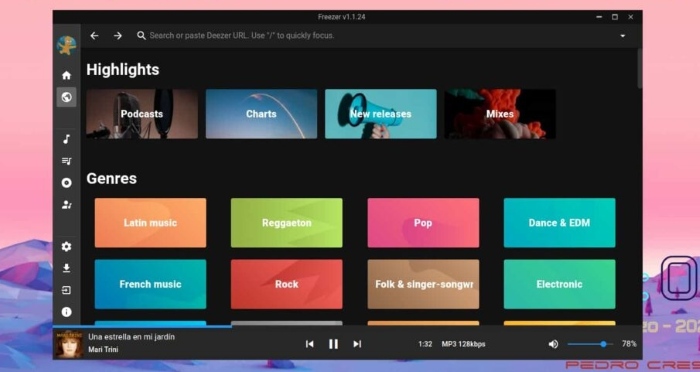Choose the Reggaeton genre
Viewport: 700px width, 372px height.
click(x=287, y=223)
